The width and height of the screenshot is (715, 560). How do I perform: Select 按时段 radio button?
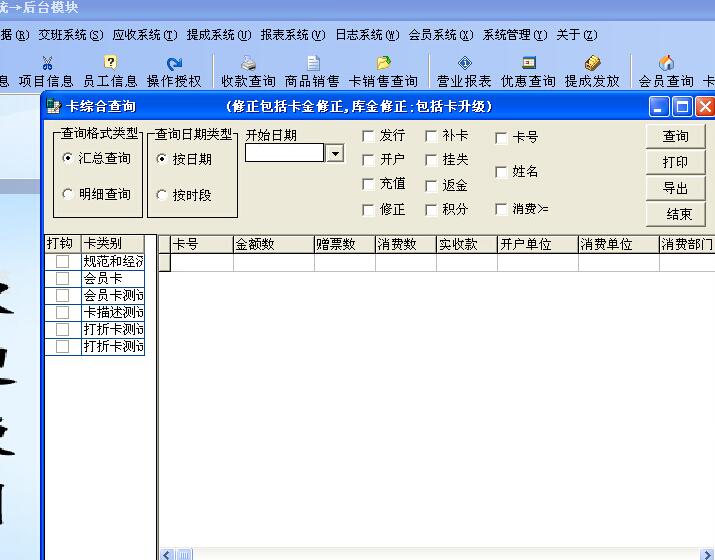pyautogui.click(x=161, y=195)
